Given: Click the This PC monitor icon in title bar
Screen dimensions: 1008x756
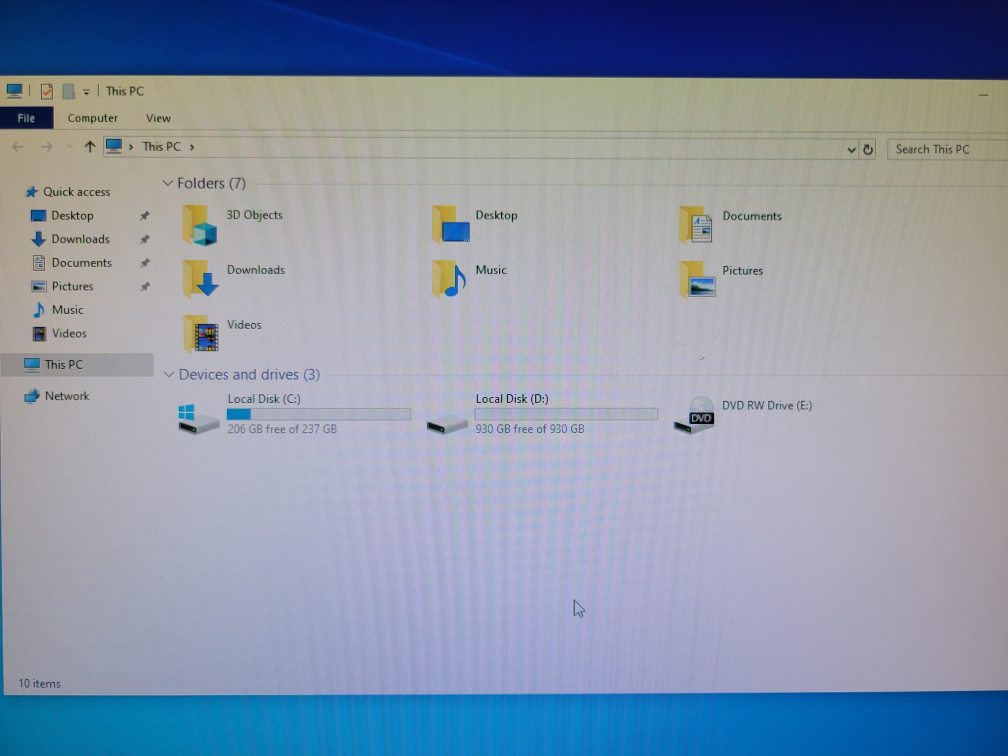Looking at the screenshot, I should 15,91.
